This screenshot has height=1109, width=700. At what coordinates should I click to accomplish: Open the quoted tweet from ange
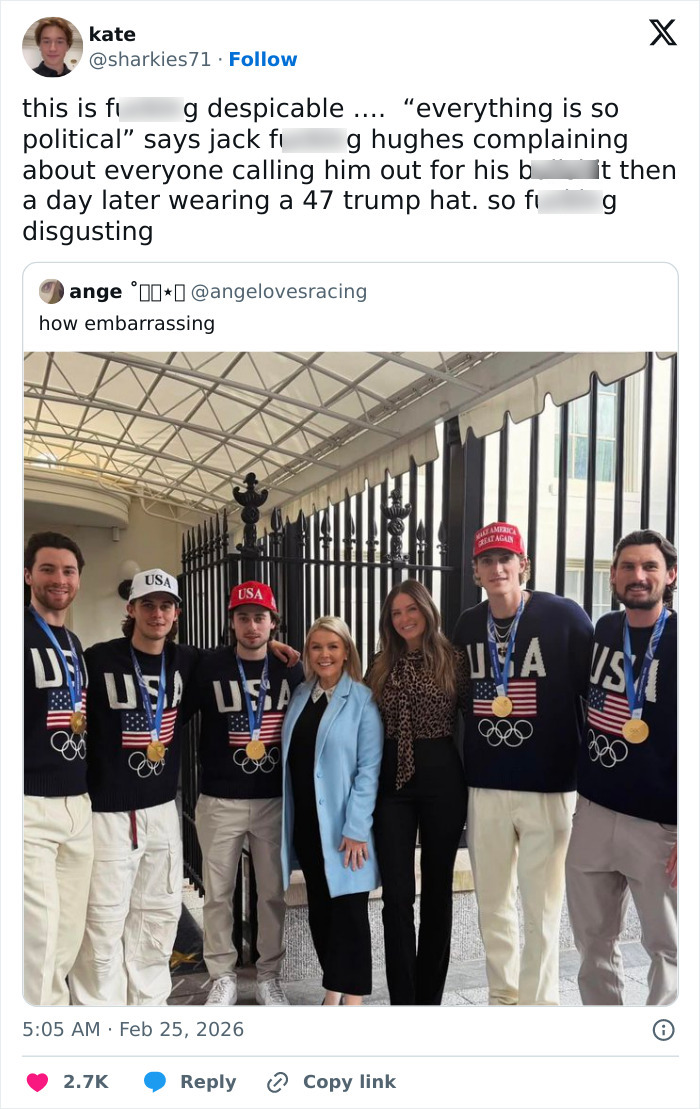pos(350,323)
